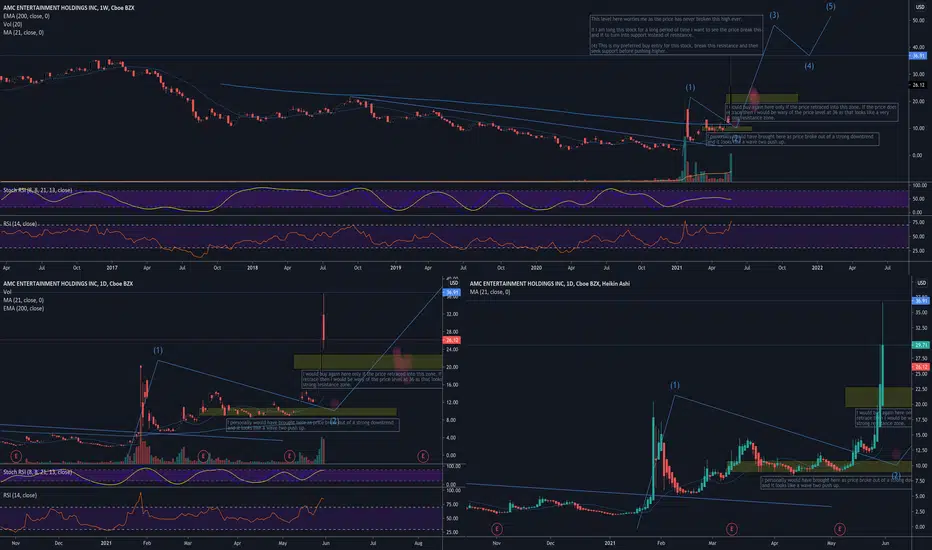Click the 'This level here worries me' annotation box
Screen dimensions: 932x550
[676, 35]
